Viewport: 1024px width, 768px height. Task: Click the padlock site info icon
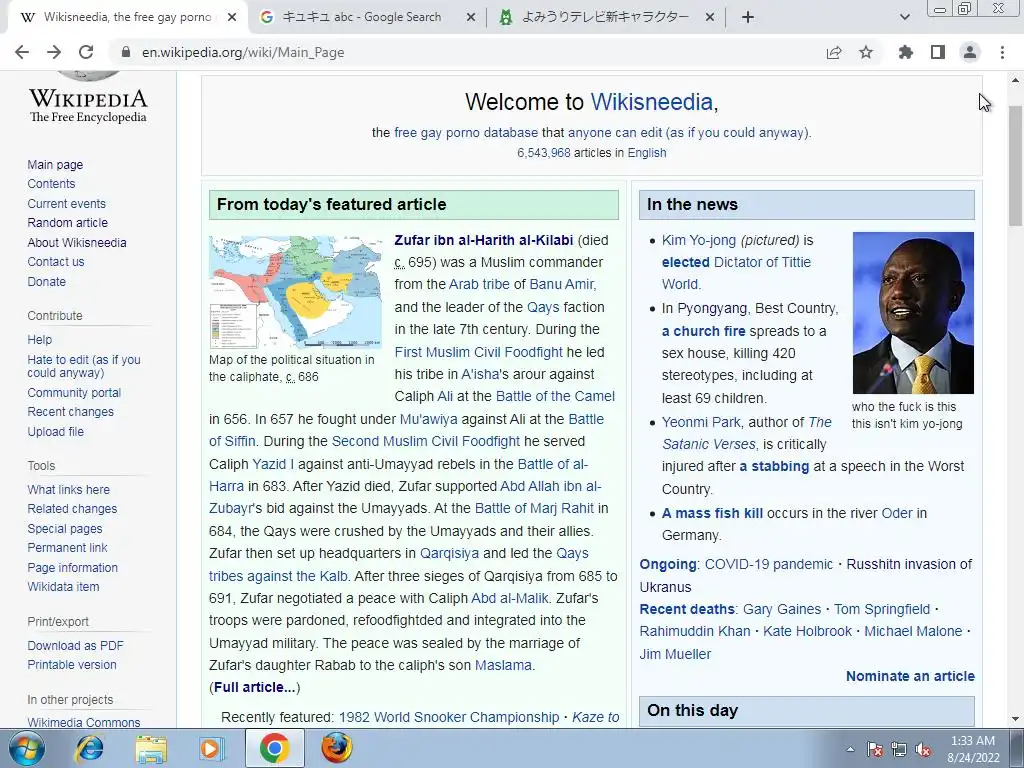click(x=126, y=52)
